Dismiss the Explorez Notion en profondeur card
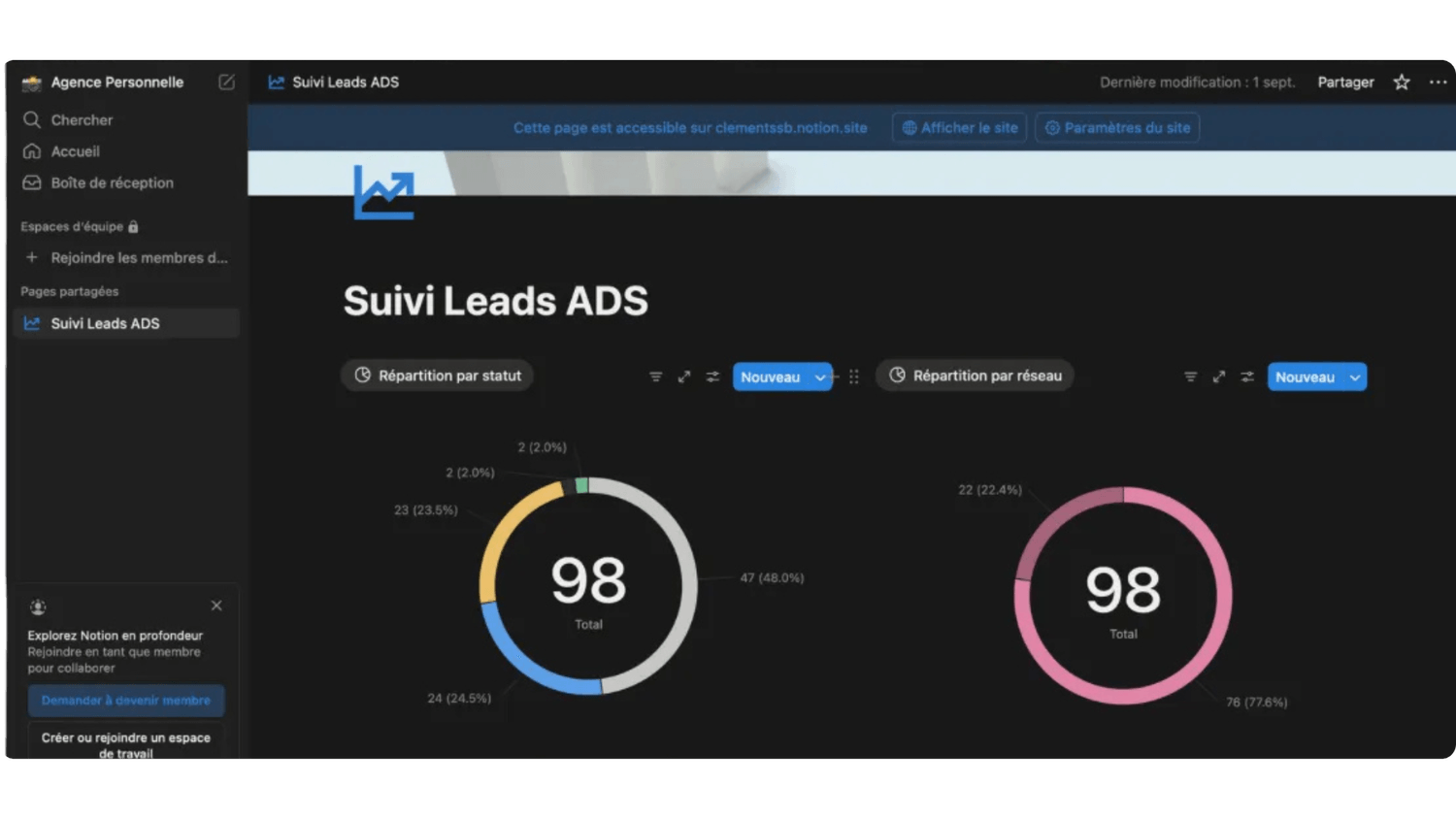The image size is (1456, 819). [x=216, y=606]
